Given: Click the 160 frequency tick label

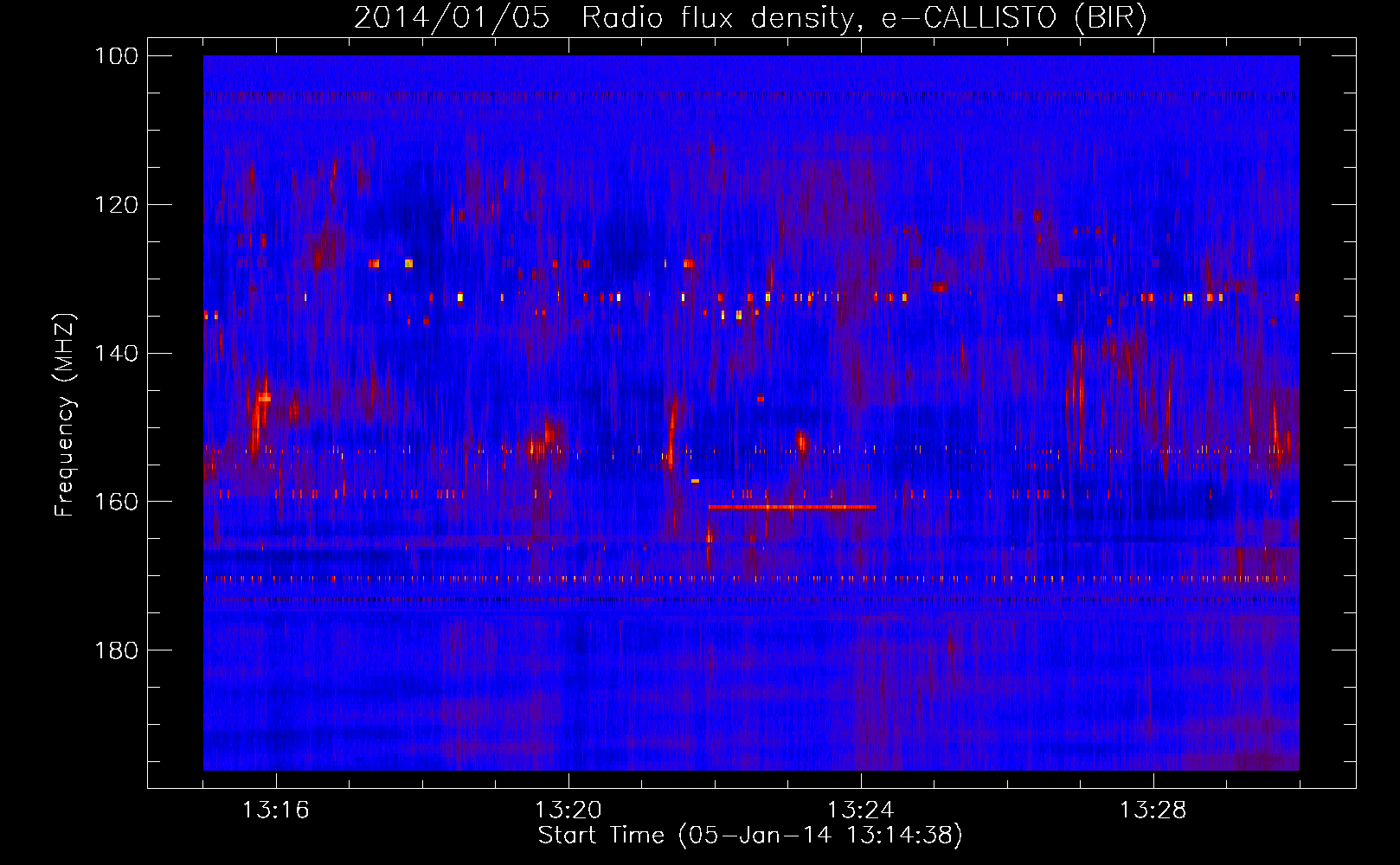Looking at the screenshot, I should (118, 502).
